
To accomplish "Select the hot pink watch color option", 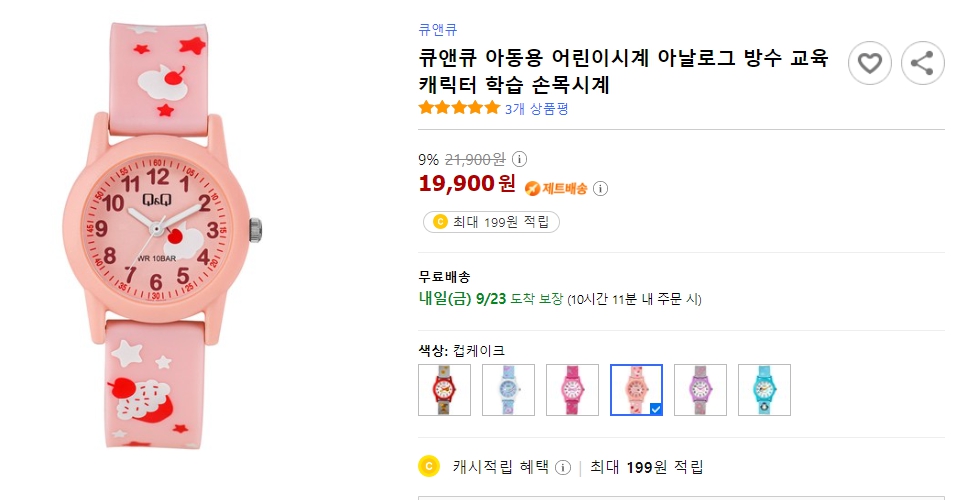I will click(x=572, y=390).
